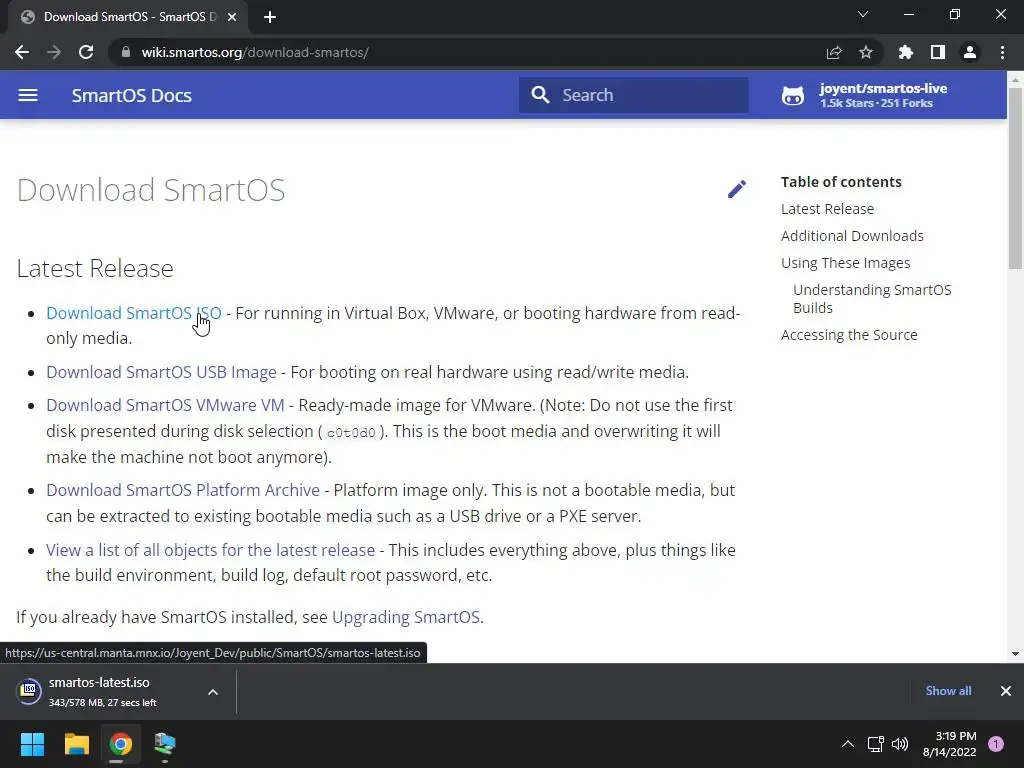Open the Upgrading SmartOS link
The height and width of the screenshot is (768, 1024).
click(x=406, y=617)
